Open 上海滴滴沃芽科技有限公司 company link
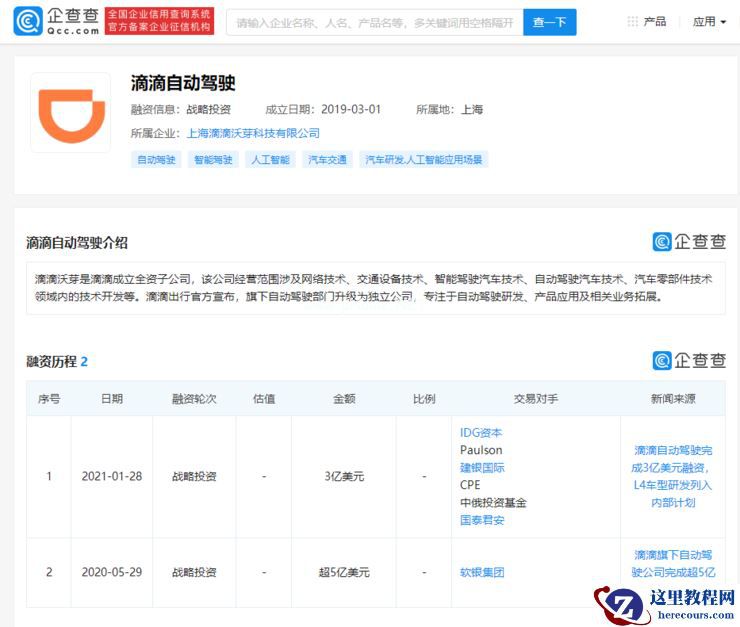740x627 pixels. click(253, 134)
